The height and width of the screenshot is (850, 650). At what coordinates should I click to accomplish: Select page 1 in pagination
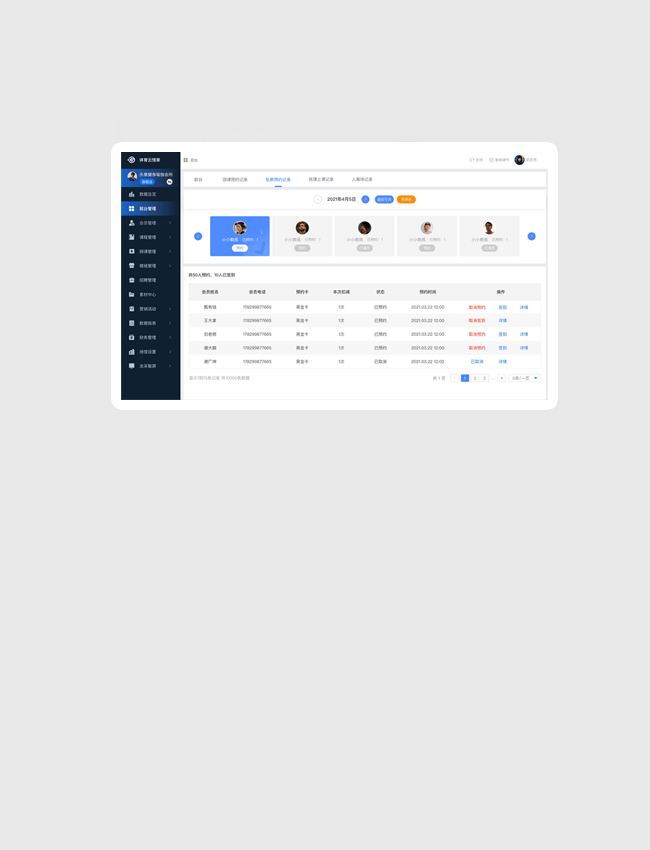click(465, 378)
